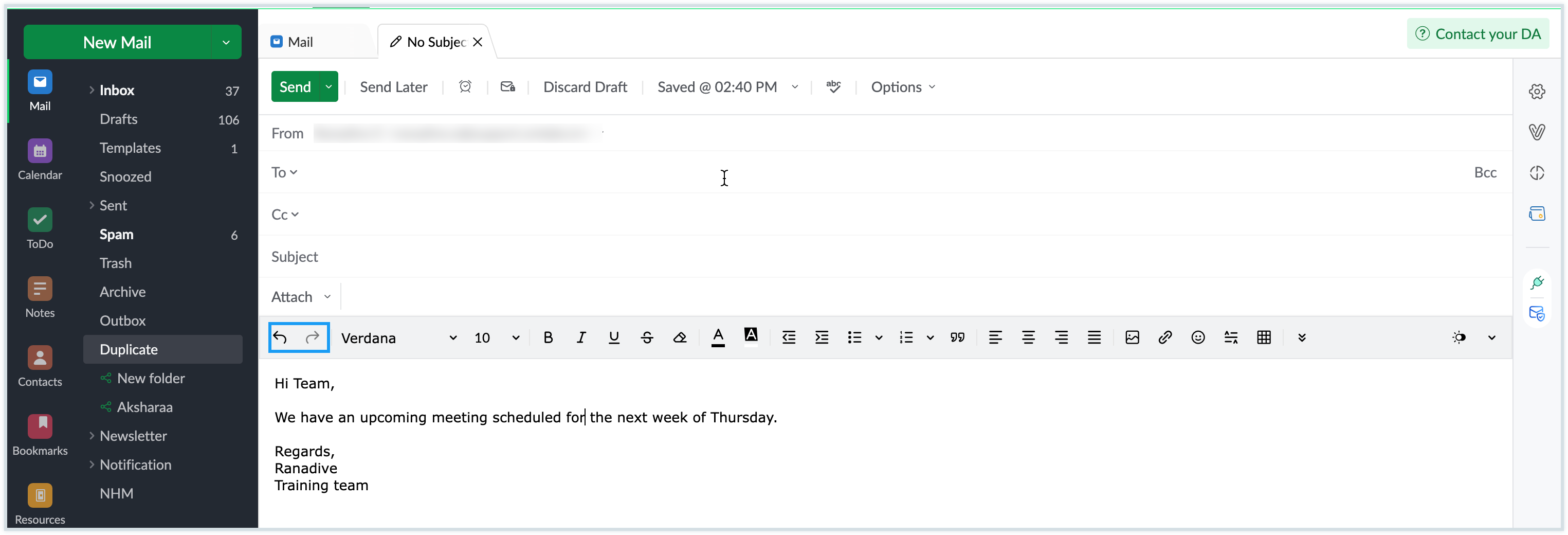
Task: Open the text highlight background color picker
Action: coord(751,336)
